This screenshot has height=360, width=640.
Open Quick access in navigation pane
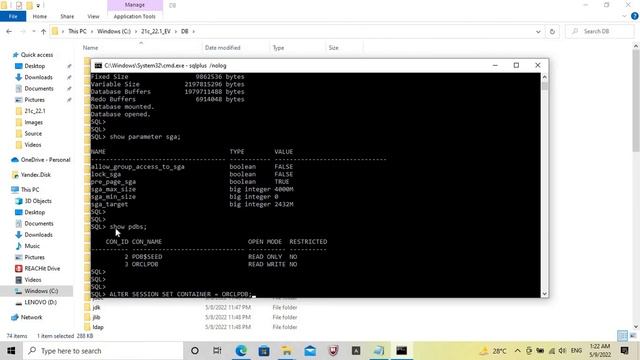click(37, 55)
